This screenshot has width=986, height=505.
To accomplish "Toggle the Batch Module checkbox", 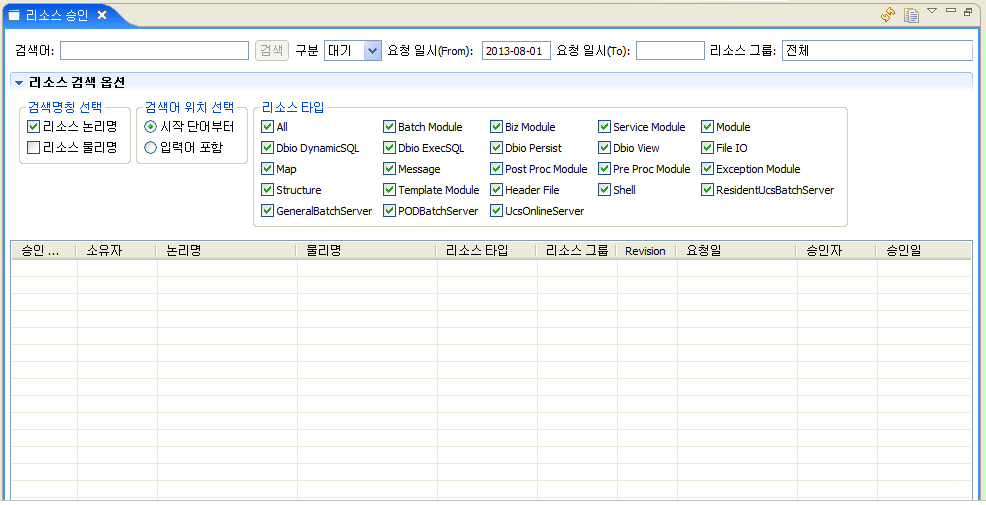I will [x=389, y=127].
